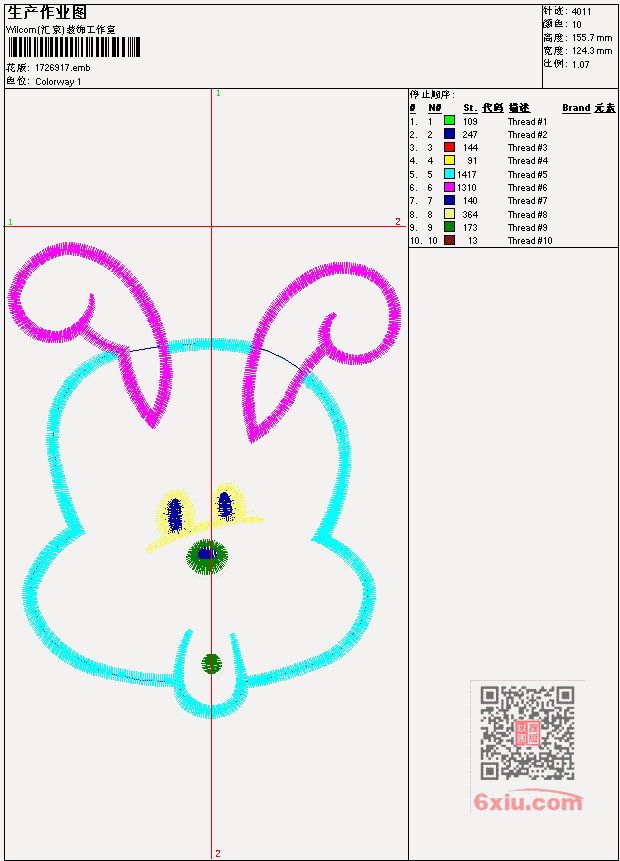The width and height of the screenshot is (620, 861).
Task: Click the dark blue swatch for Thread #2
Action: click(449, 134)
